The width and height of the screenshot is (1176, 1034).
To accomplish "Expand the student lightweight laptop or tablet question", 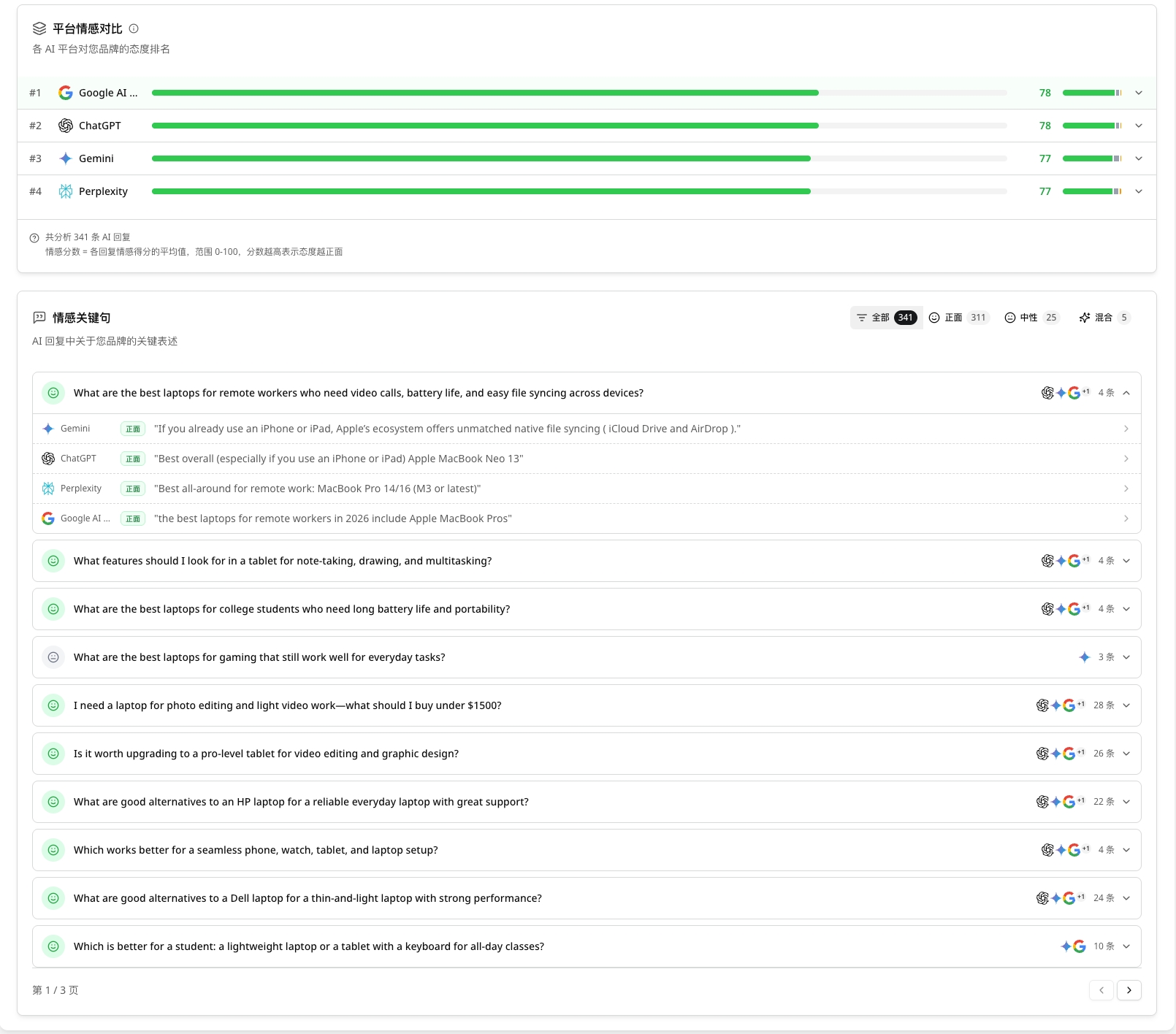I will pos(1126,946).
